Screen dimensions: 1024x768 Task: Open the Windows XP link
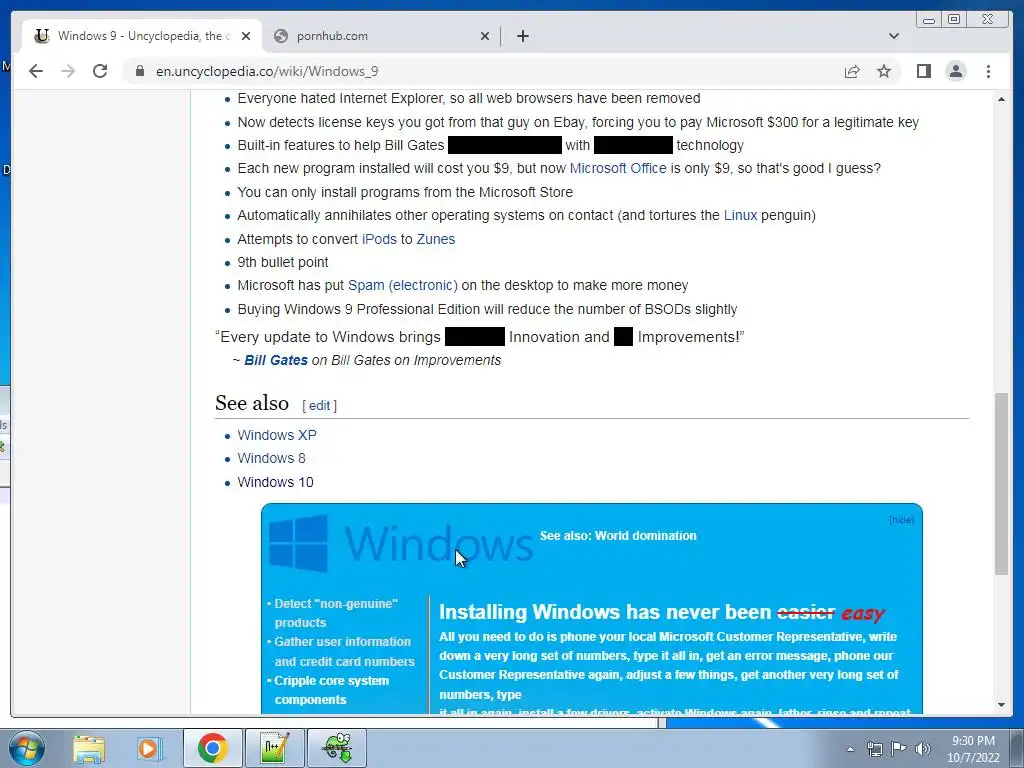pos(277,435)
